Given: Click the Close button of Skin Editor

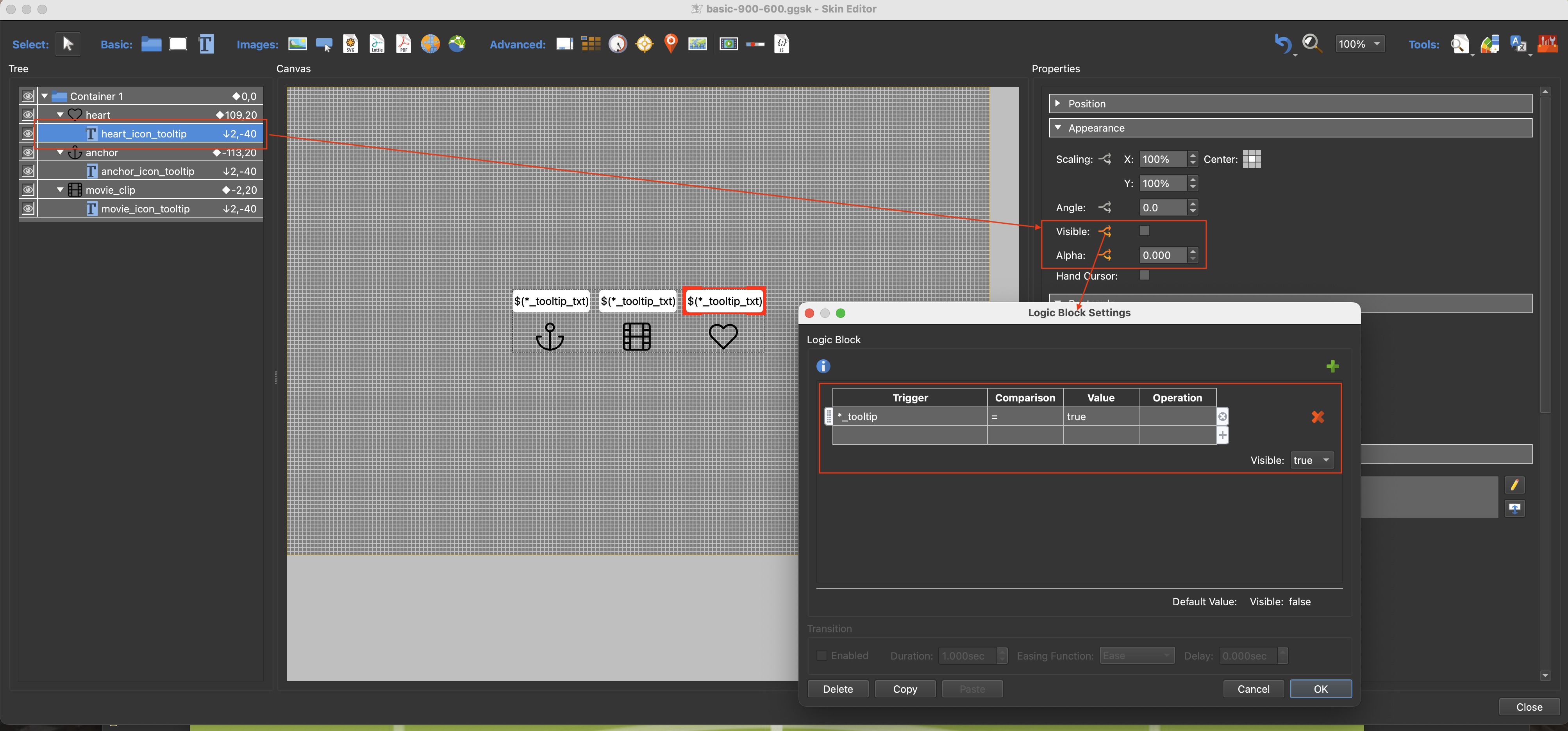Looking at the screenshot, I should coord(1529,707).
